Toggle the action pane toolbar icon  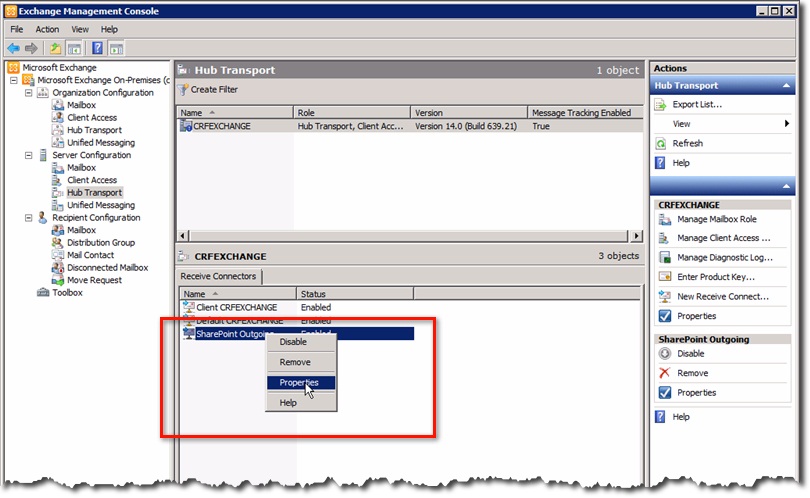[x=116, y=49]
